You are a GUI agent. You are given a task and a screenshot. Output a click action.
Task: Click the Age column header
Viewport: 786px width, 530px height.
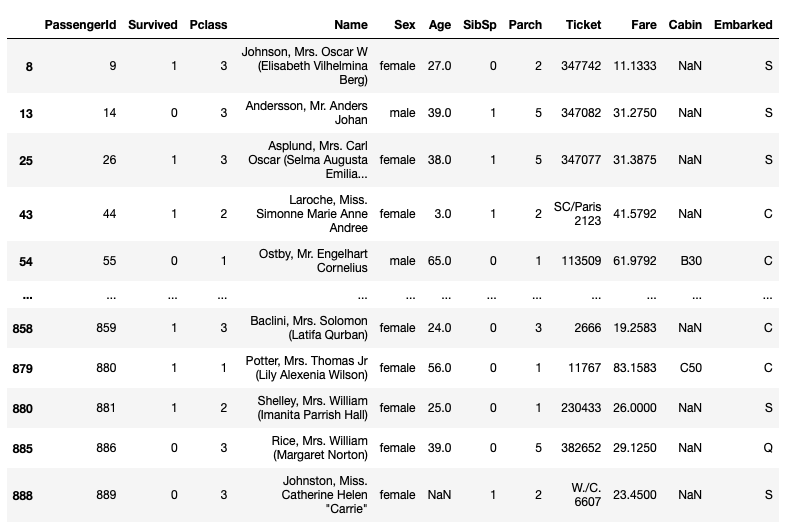coord(440,25)
